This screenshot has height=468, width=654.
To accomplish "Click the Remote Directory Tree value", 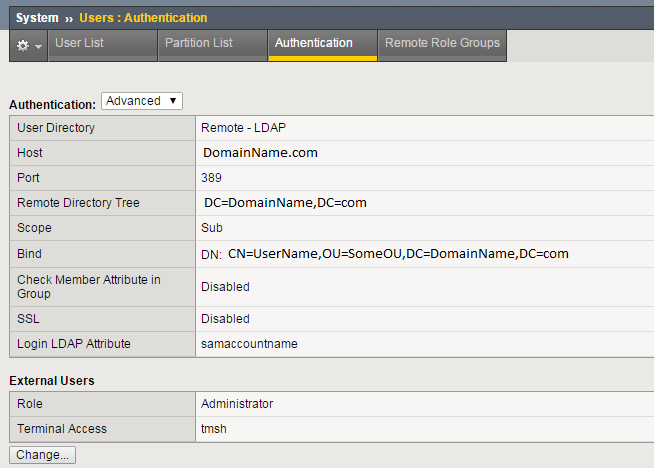I will (x=285, y=203).
